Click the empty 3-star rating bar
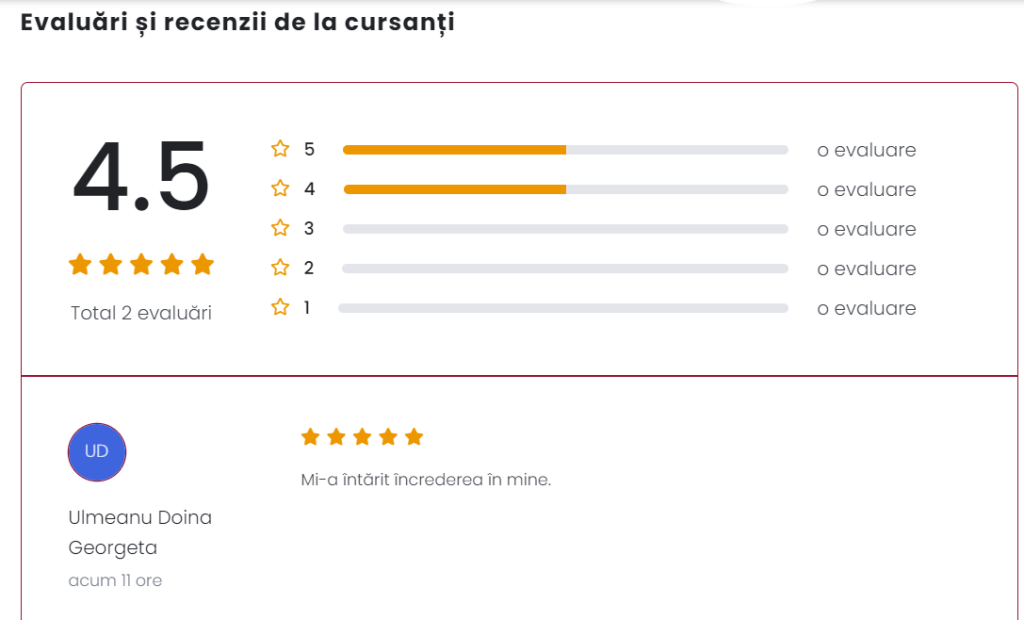The image size is (1024, 620). (565, 229)
